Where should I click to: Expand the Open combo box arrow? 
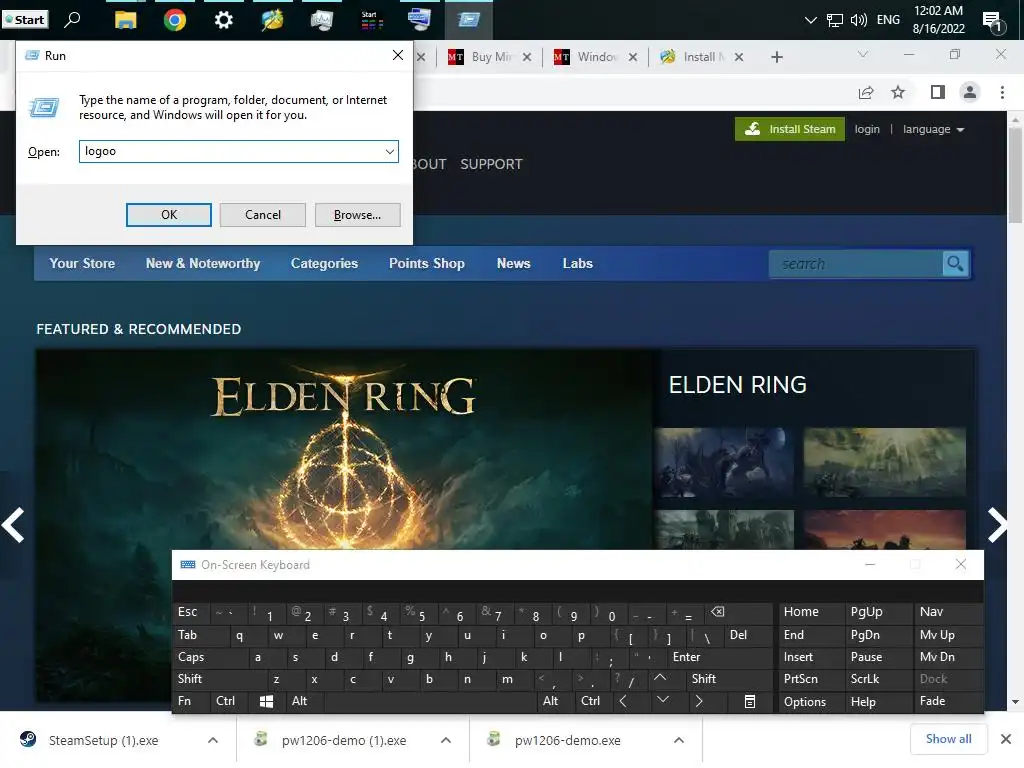click(390, 152)
